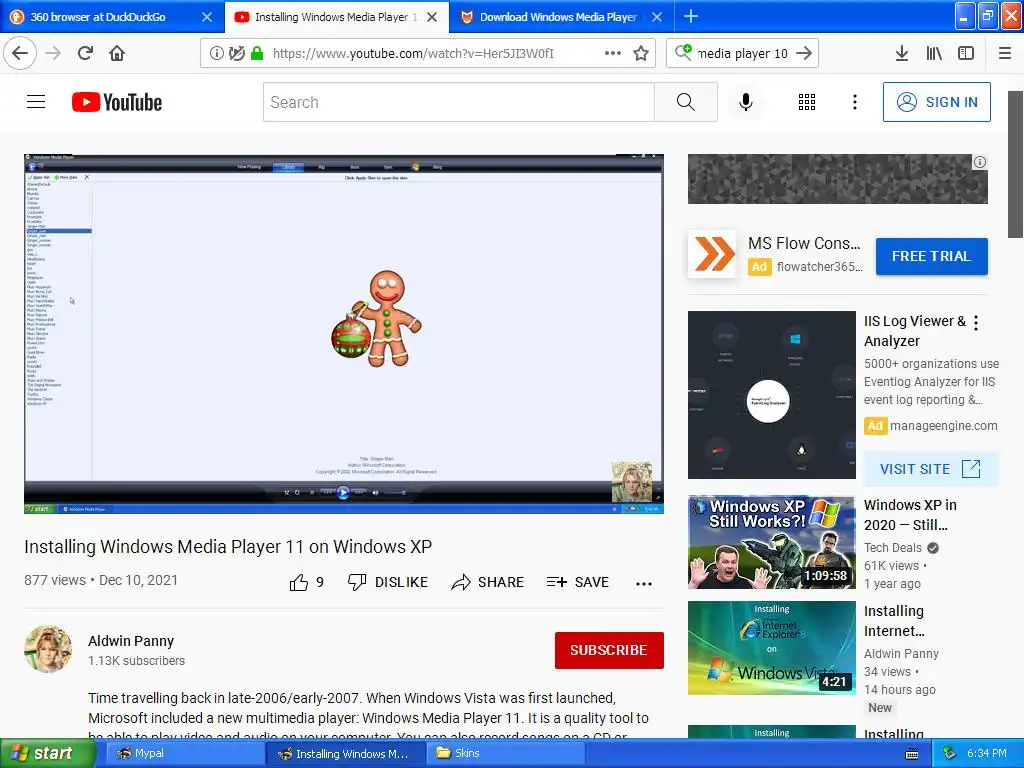1024x768 pixels.
Task: Click the taskbar keyboard icon
Action: click(912, 754)
